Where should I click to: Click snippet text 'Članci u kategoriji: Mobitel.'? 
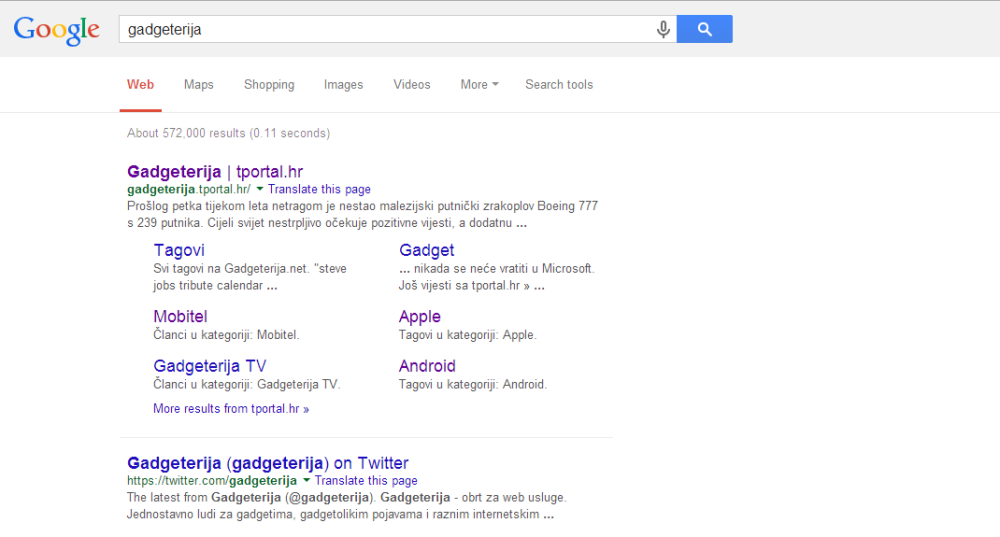point(226,335)
